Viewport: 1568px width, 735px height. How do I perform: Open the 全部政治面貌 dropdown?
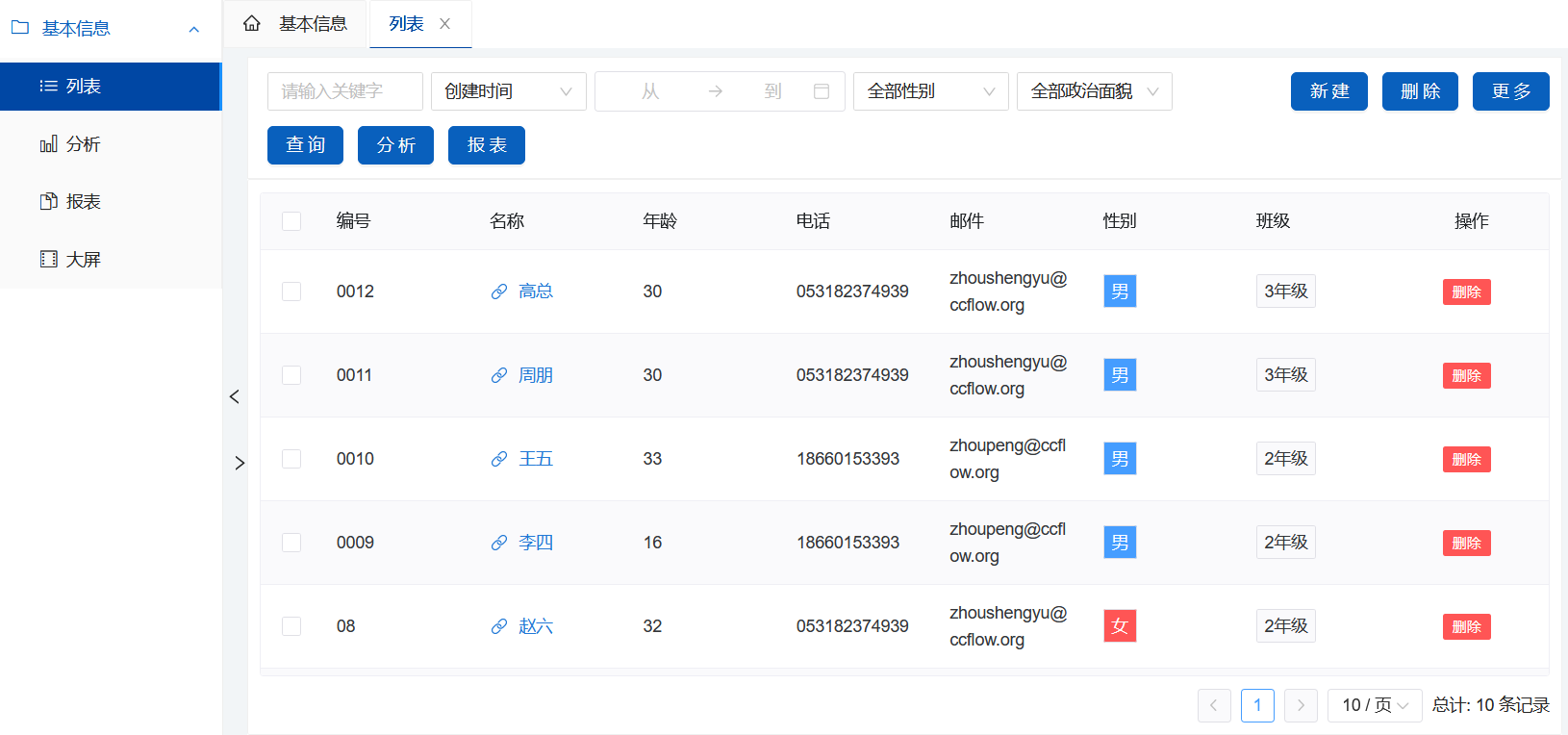(1095, 91)
